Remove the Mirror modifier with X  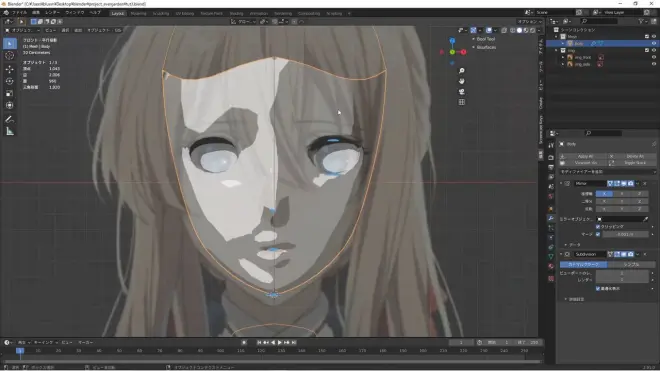(x=645, y=184)
